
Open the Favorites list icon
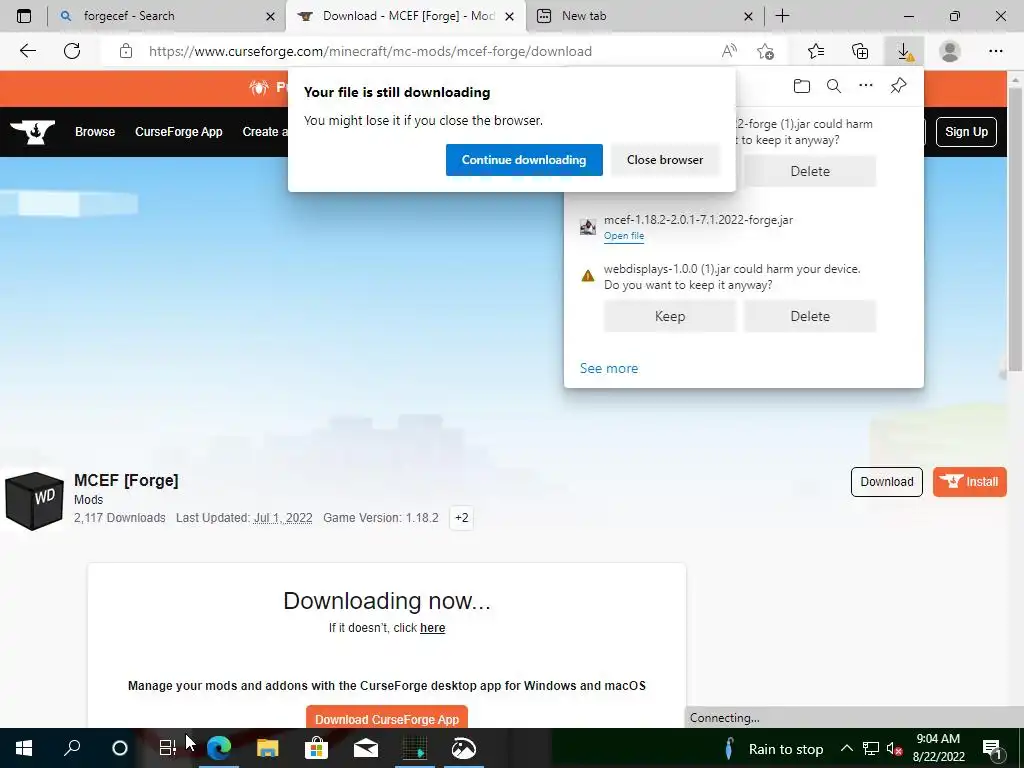816,51
